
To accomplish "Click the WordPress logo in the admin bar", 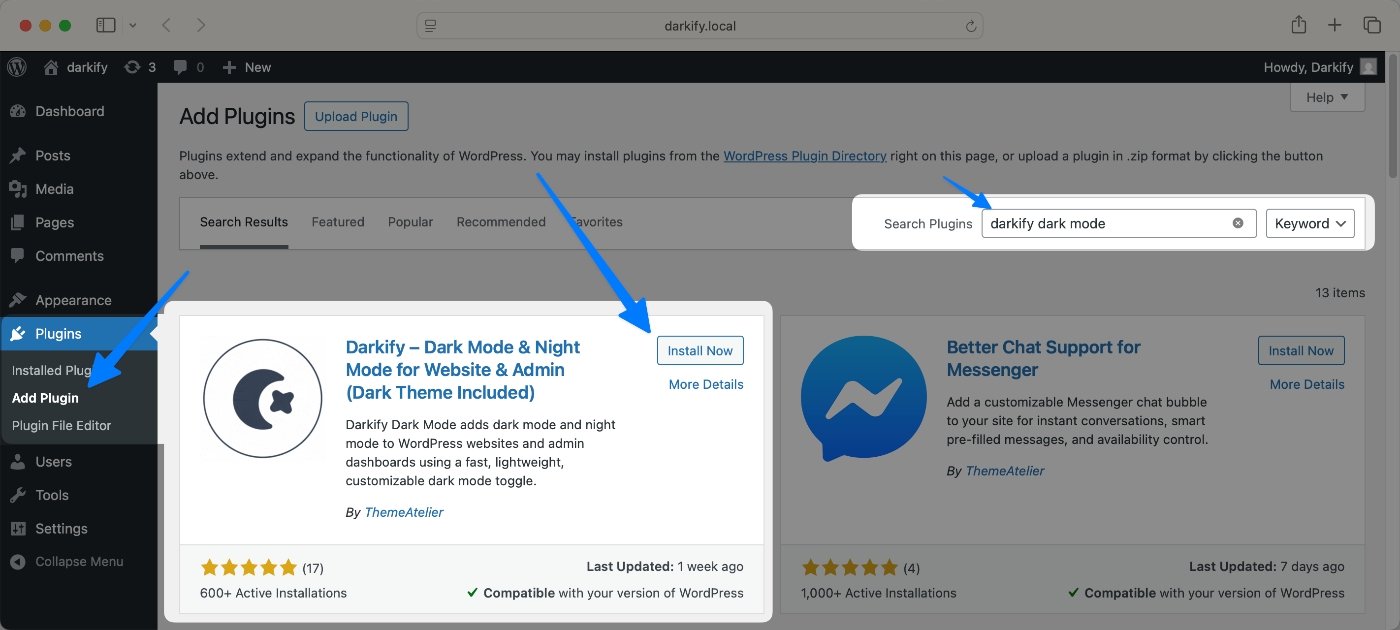I will (16, 67).
